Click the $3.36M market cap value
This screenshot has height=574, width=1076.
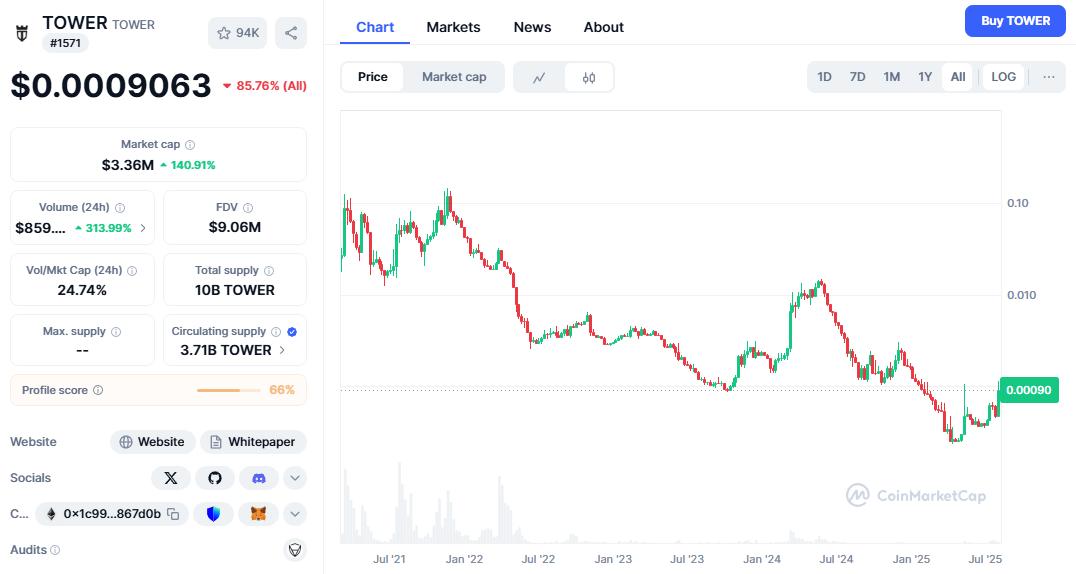(x=128, y=165)
